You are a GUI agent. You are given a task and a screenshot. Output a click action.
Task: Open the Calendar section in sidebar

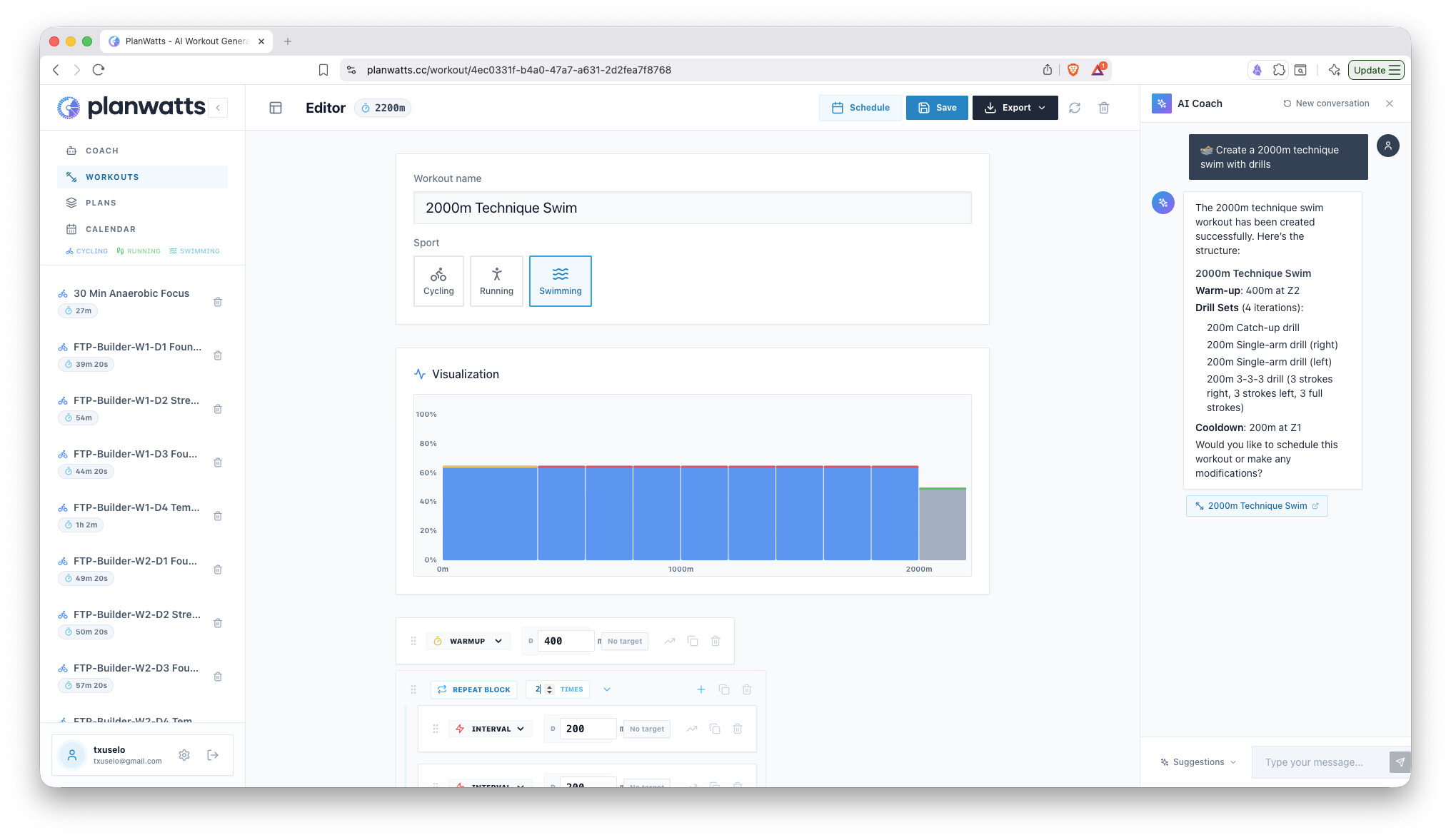pos(110,229)
